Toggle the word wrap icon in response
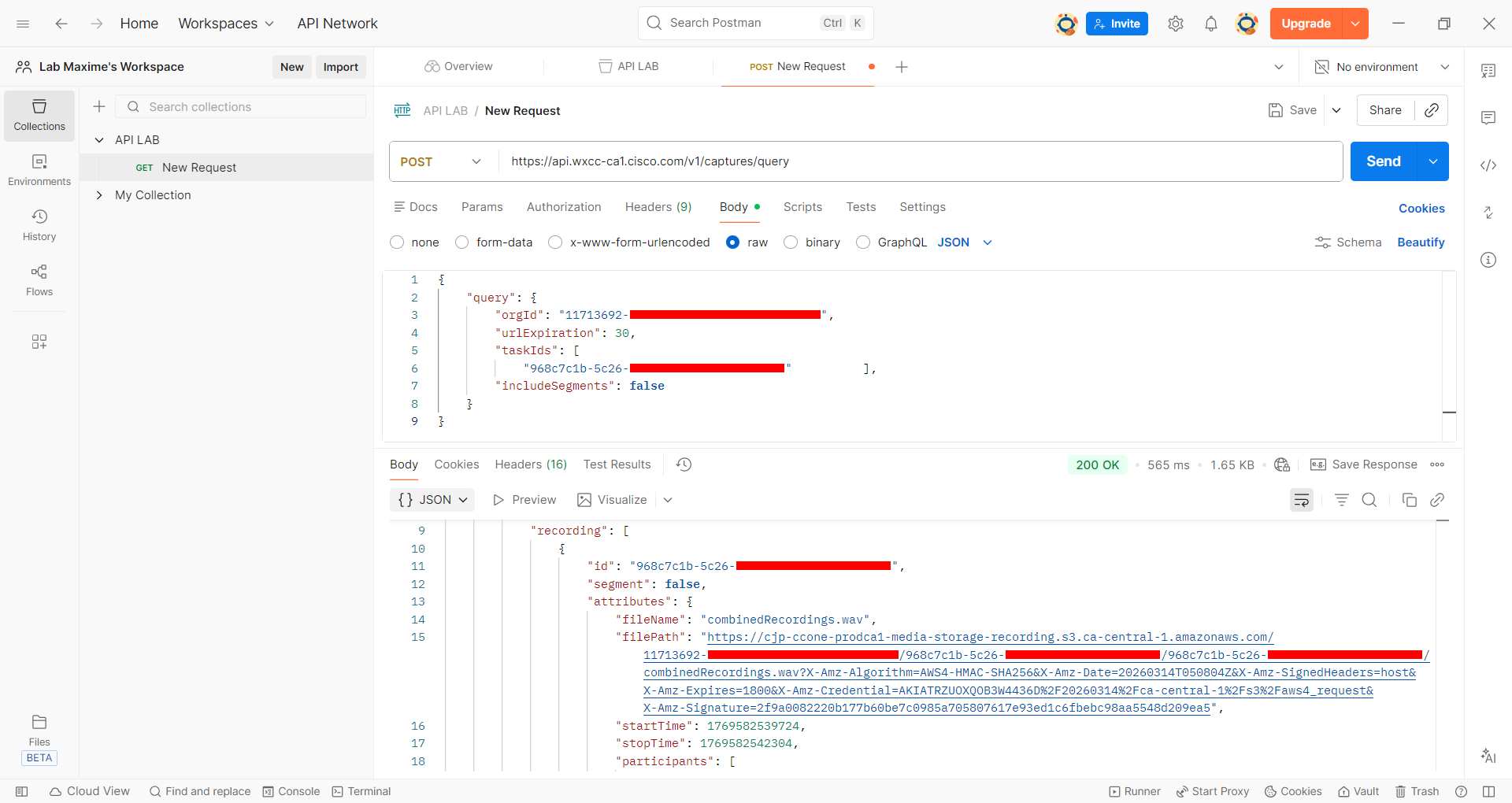The height and width of the screenshot is (803, 1512). pyautogui.click(x=1302, y=500)
